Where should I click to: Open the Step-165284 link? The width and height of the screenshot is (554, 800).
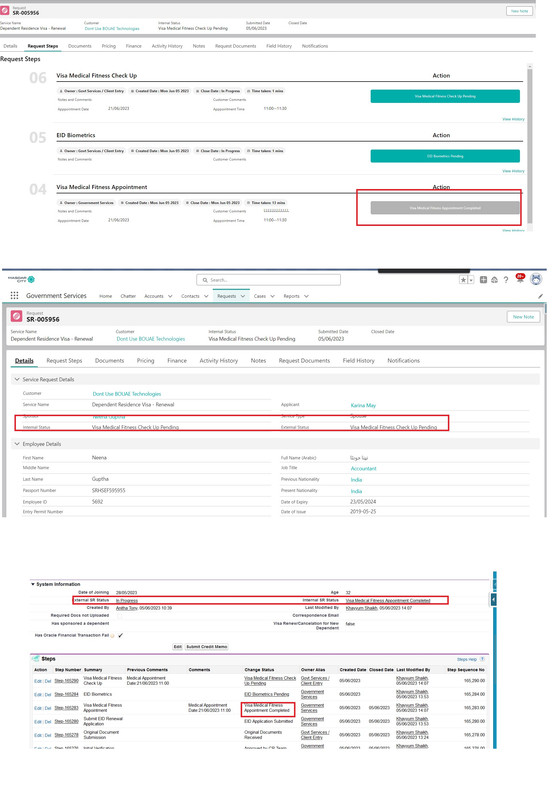coord(67,694)
